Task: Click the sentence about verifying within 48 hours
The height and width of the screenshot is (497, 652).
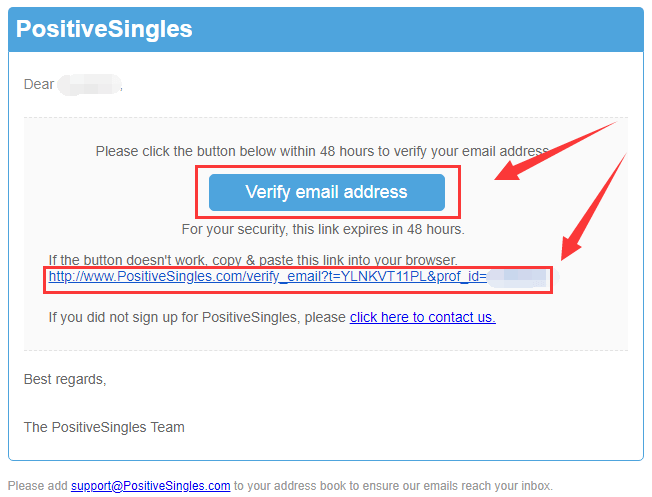Action: (323, 151)
